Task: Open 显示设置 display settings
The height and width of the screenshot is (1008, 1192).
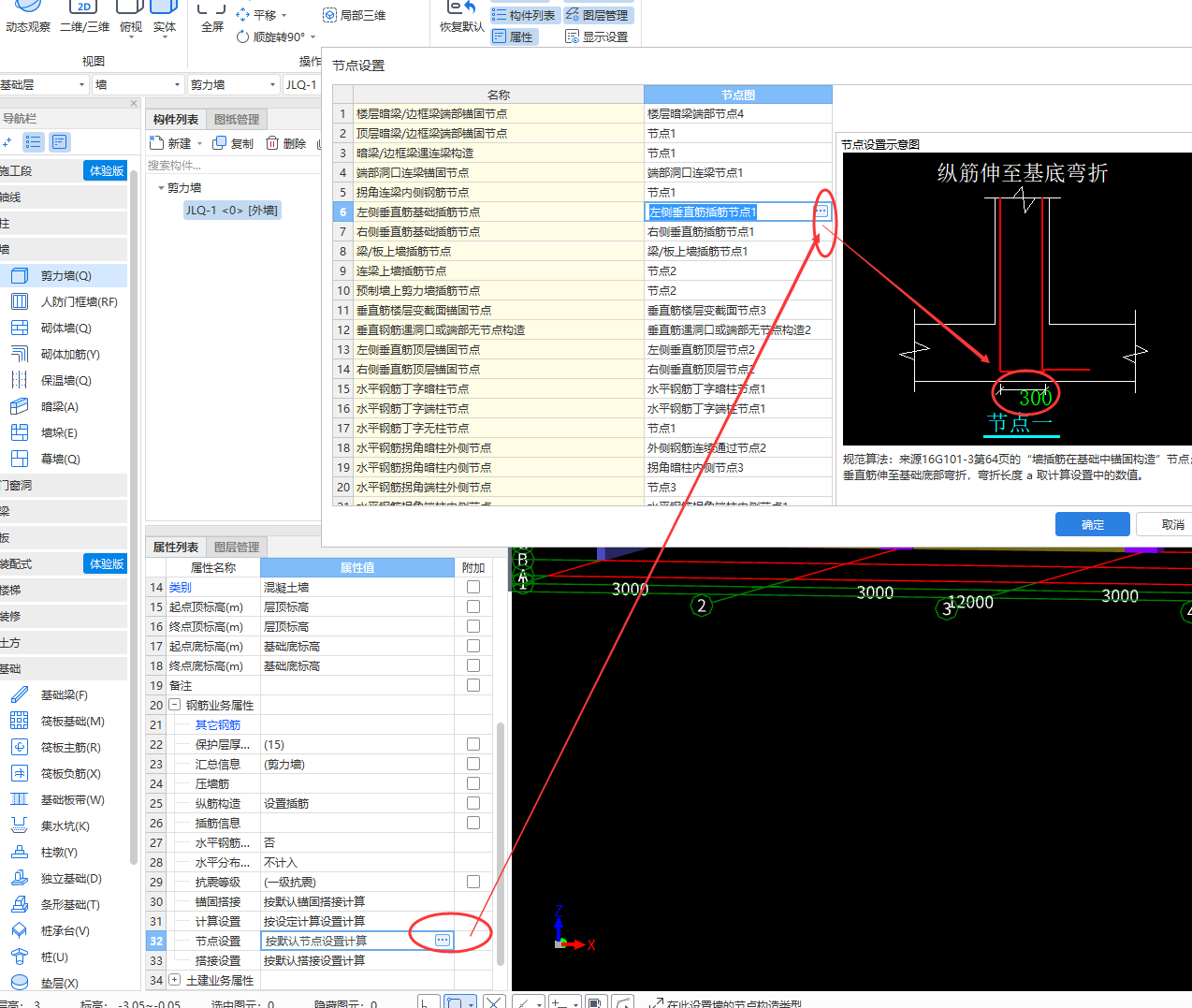Action: (596, 37)
